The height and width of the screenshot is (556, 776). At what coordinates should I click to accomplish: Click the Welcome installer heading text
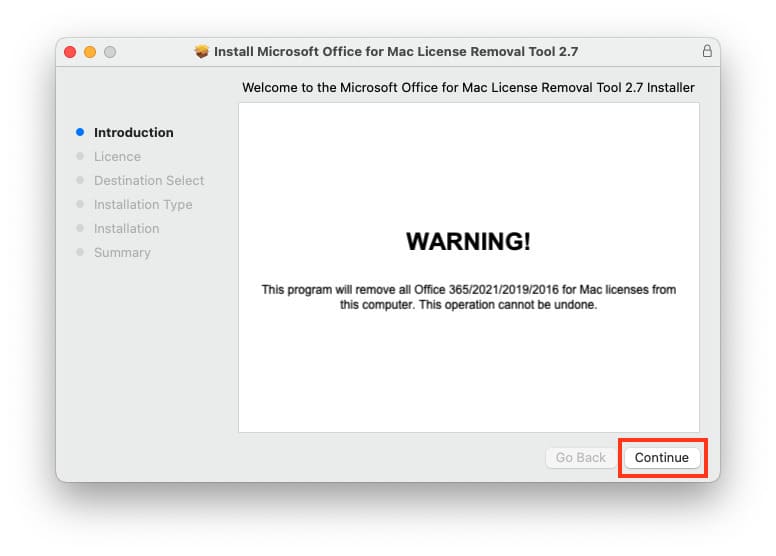point(468,88)
